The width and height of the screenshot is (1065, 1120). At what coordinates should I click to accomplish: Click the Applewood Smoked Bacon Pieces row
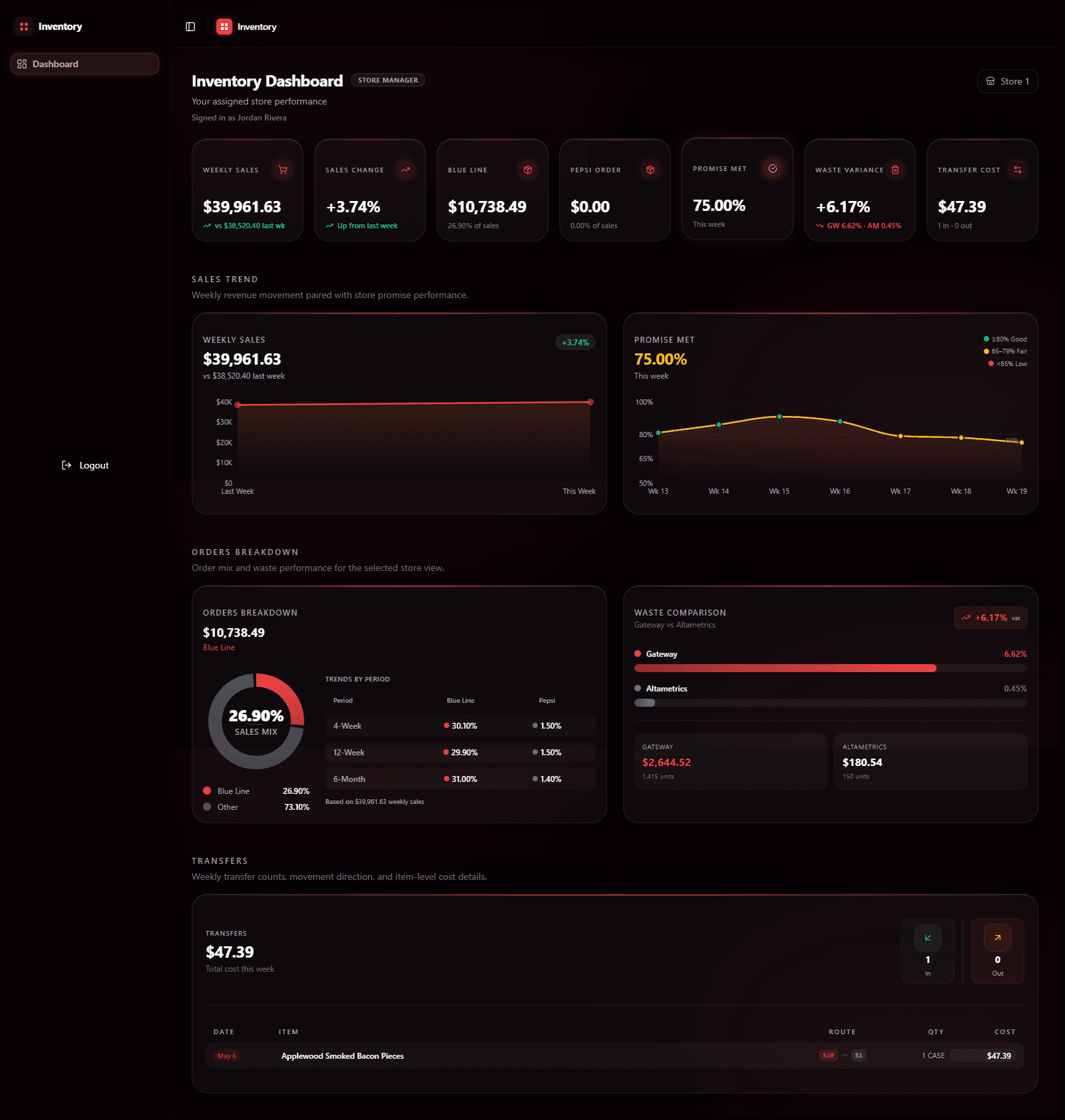(615, 1055)
